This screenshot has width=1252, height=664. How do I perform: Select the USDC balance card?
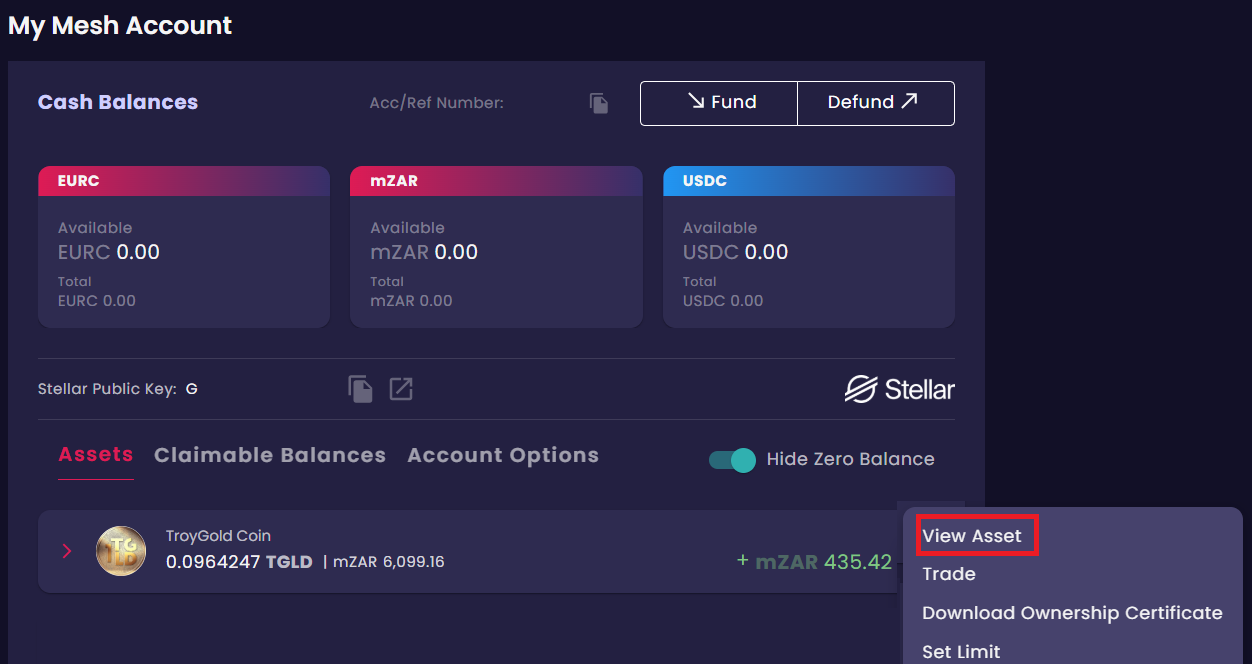pyautogui.click(x=809, y=247)
